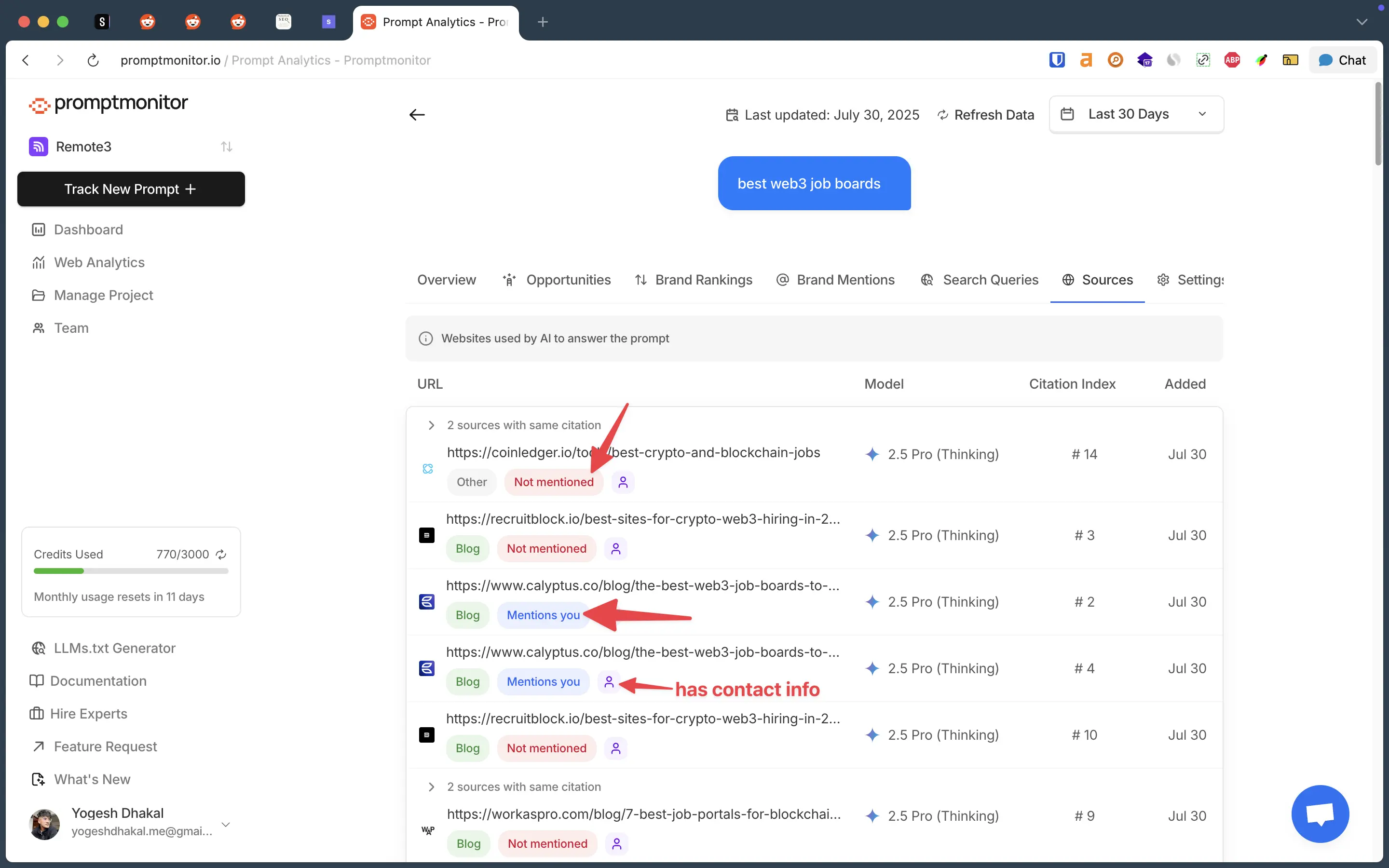Click the promptmonitor logo
This screenshot has height=868, width=1389.
click(x=109, y=104)
